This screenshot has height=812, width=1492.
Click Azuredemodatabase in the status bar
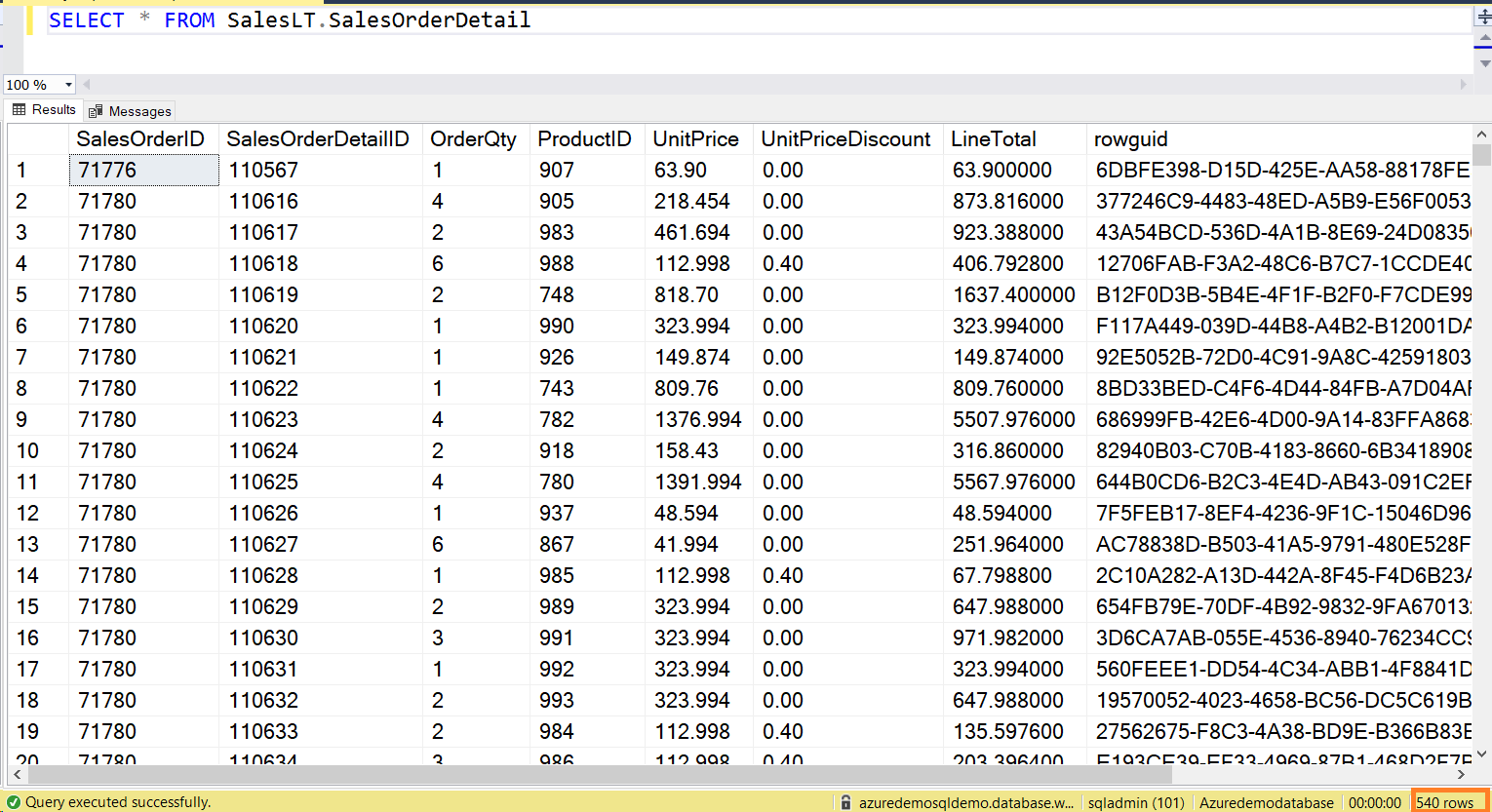pyautogui.click(x=1266, y=800)
